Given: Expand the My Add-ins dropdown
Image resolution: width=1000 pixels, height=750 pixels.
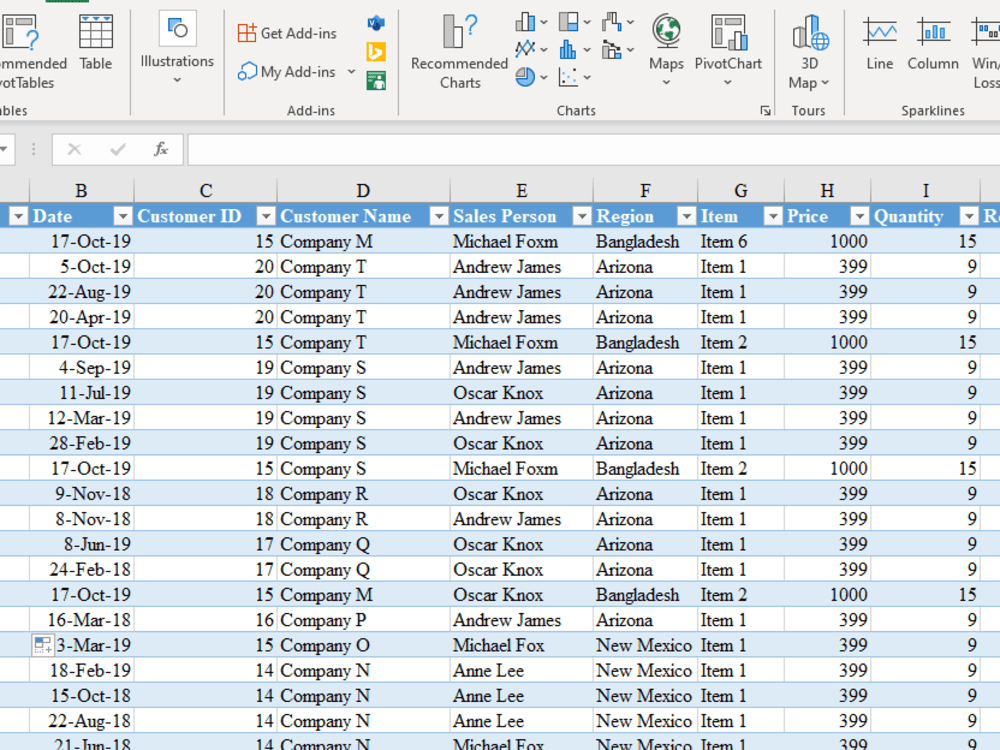Looking at the screenshot, I should tap(351, 72).
